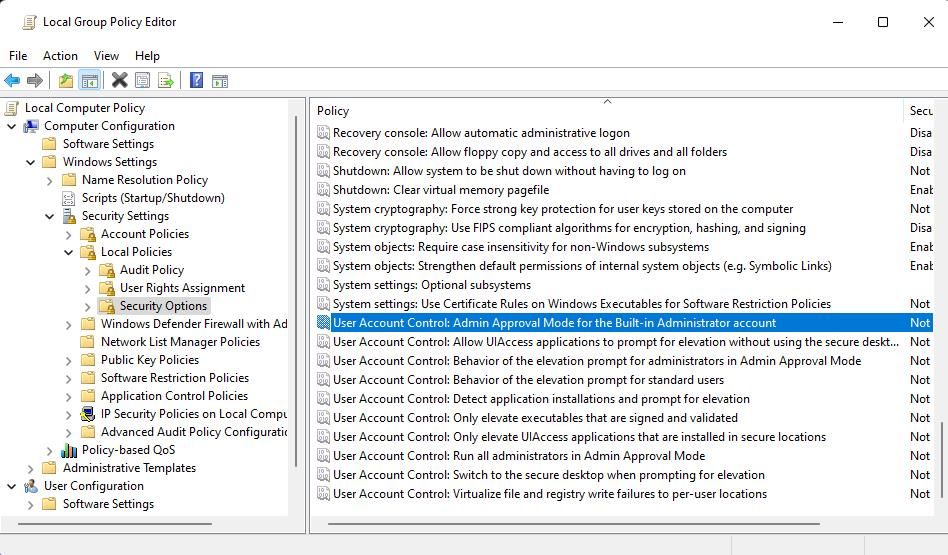Viewport: 948px width, 555px height.
Task: Click the blue Help question mark icon
Action: (196, 81)
